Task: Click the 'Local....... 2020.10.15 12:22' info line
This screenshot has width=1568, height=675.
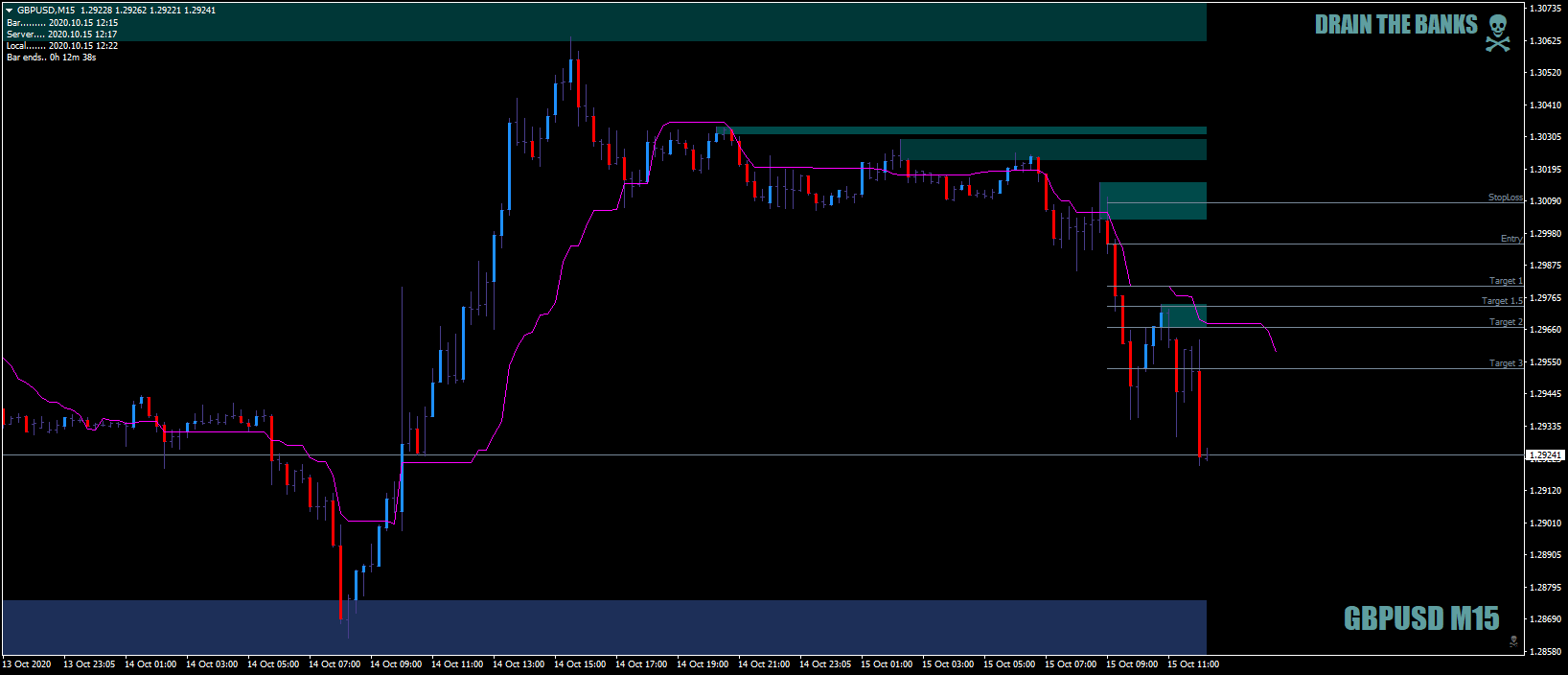Action: [x=62, y=45]
